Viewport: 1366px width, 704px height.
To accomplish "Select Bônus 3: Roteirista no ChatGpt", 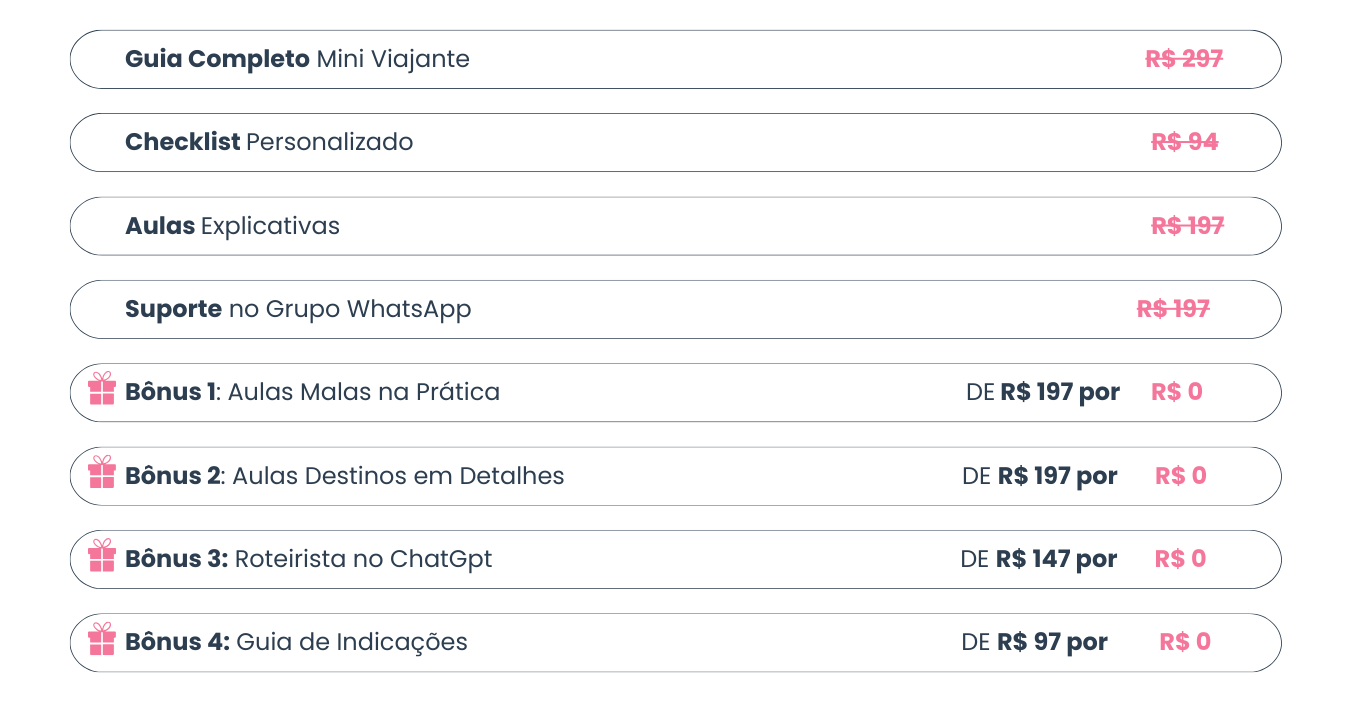I will click(309, 559).
